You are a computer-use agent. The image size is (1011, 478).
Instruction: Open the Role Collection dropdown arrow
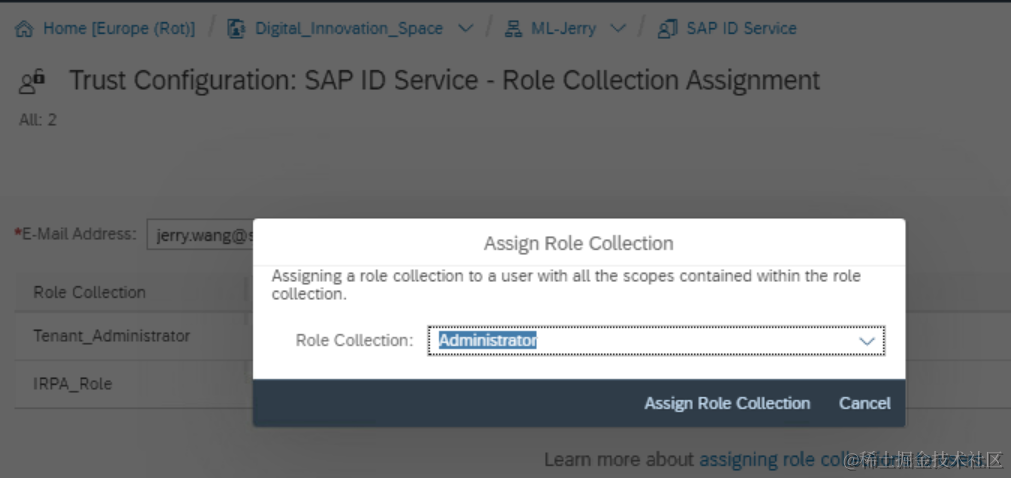pos(867,341)
